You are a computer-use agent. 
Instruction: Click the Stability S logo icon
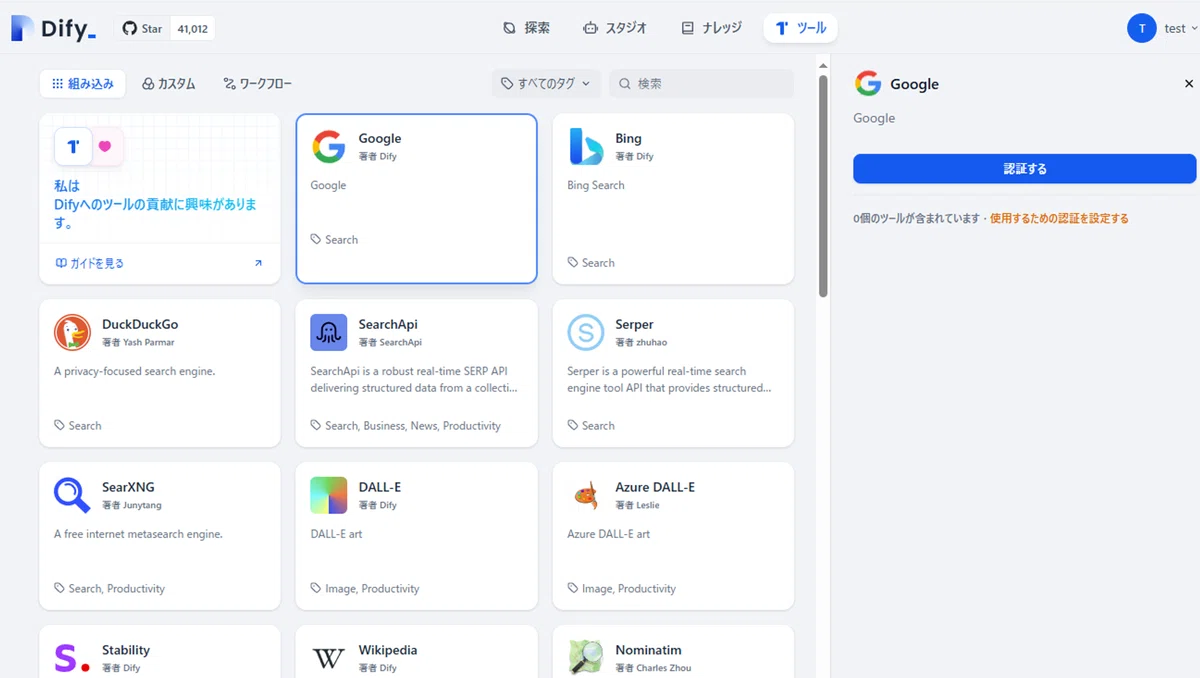72,658
